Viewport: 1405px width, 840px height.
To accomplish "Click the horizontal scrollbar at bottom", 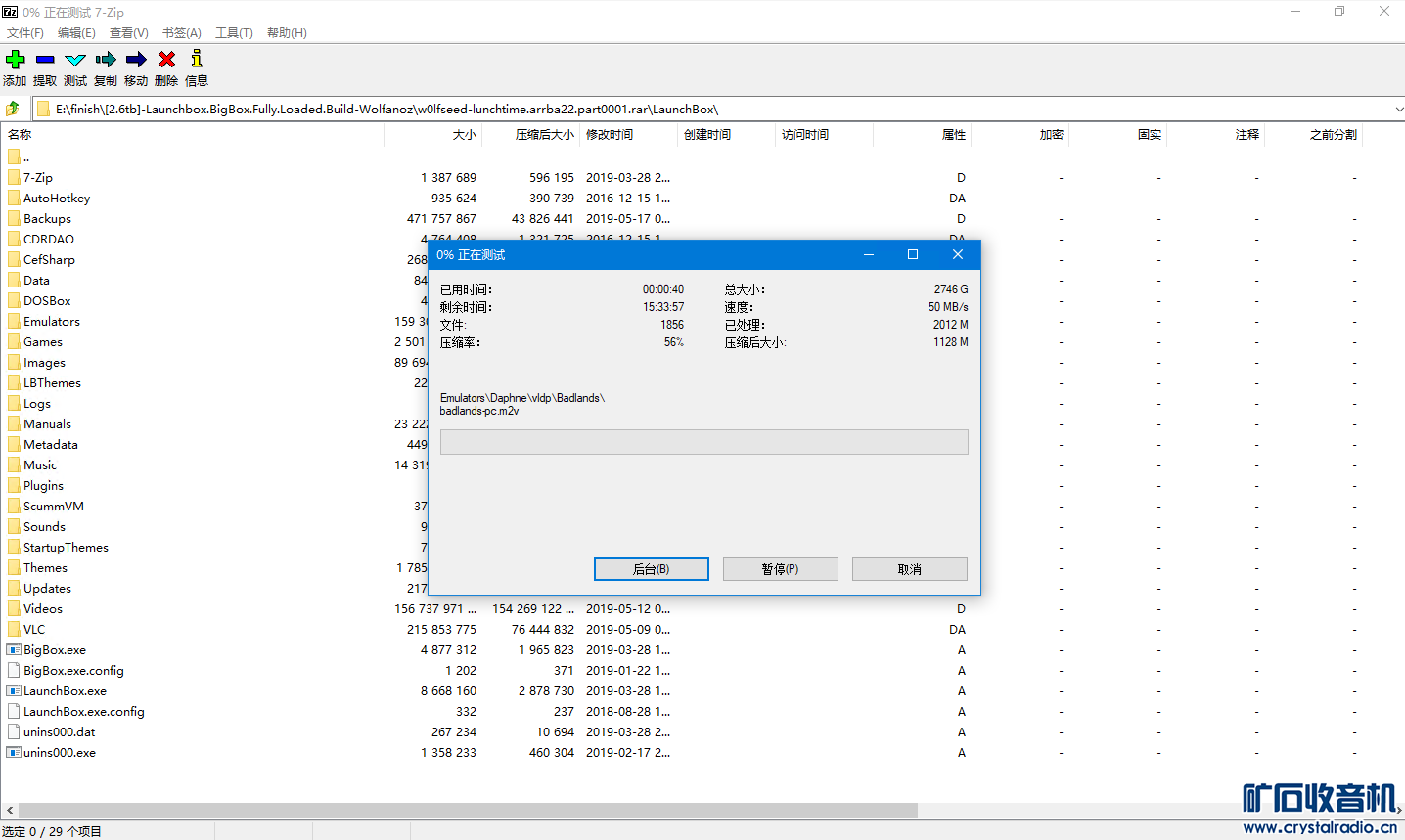I will 468,811.
